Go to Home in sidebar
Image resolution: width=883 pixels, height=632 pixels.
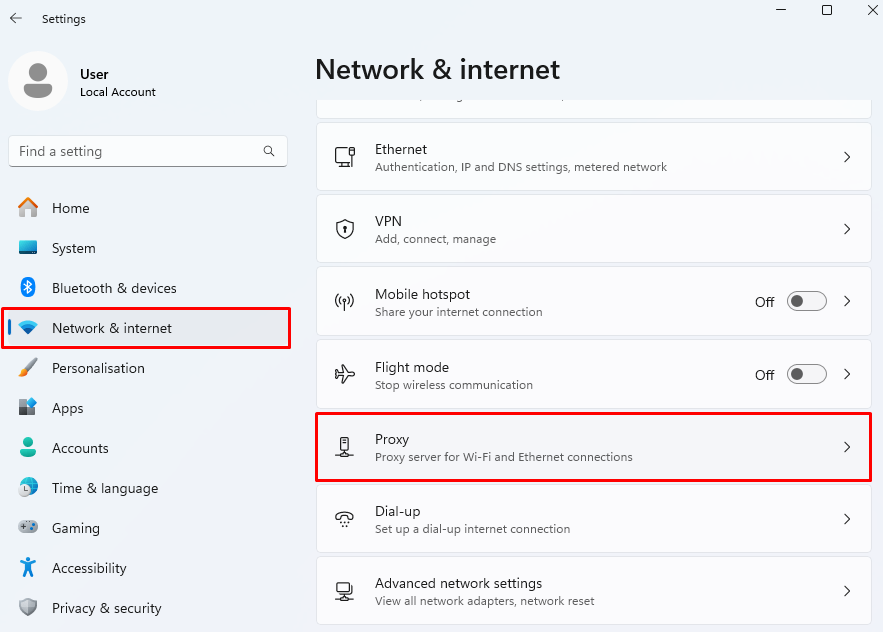[148, 208]
